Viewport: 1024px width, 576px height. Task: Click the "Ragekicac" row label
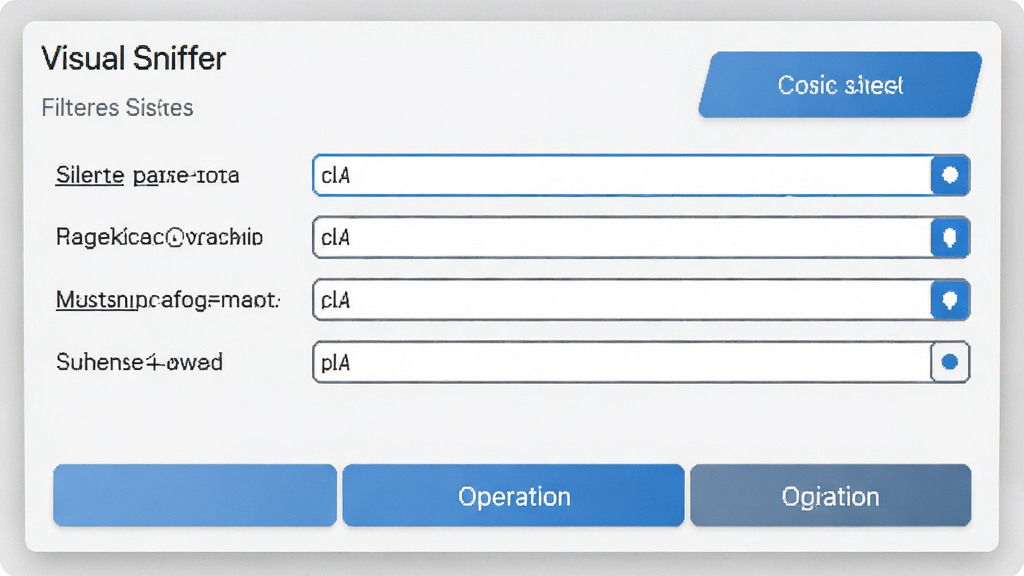(159, 237)
